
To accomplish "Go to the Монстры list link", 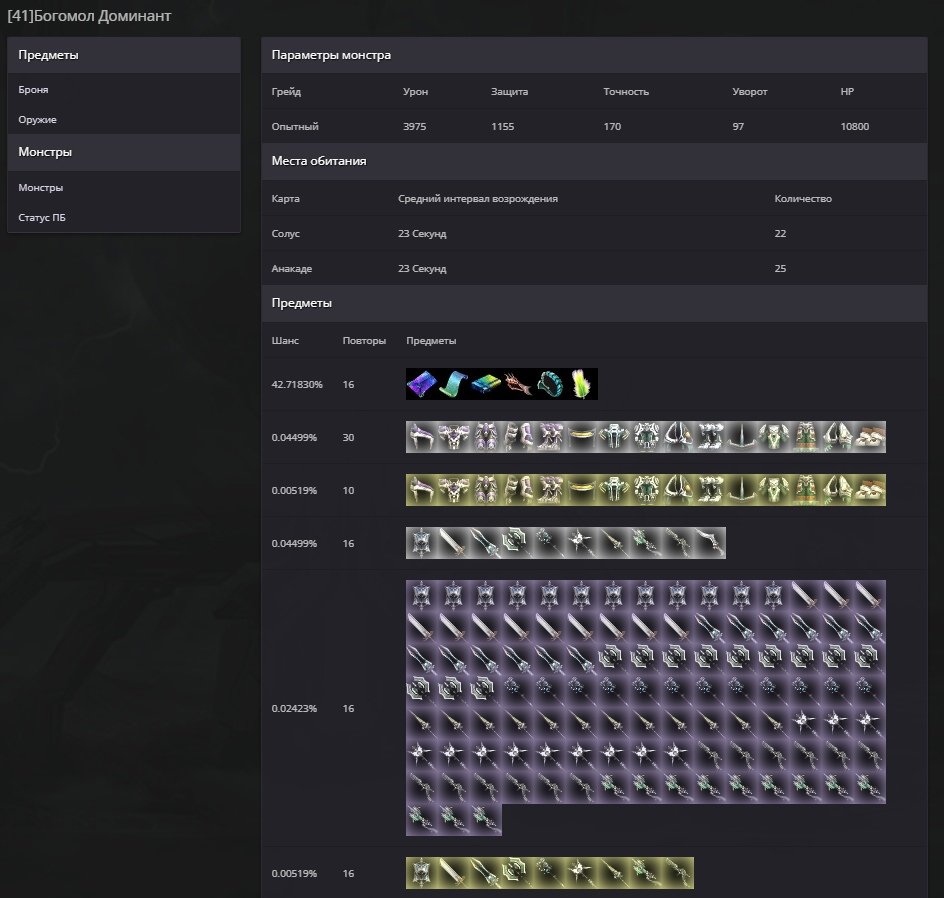I will click(41, 188).
